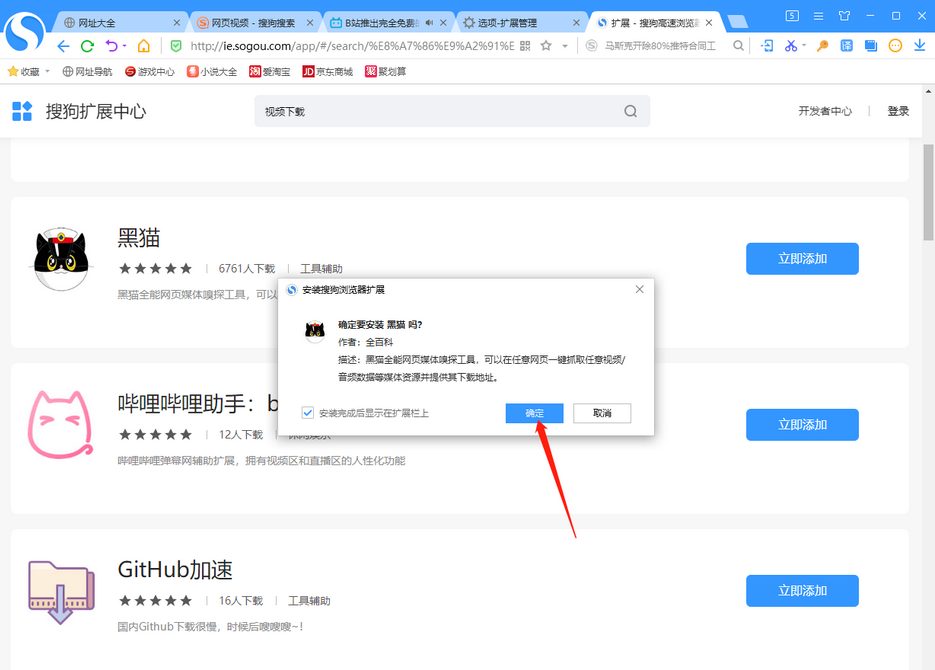Confirm installation with the 确定 button

pos(534,413)
